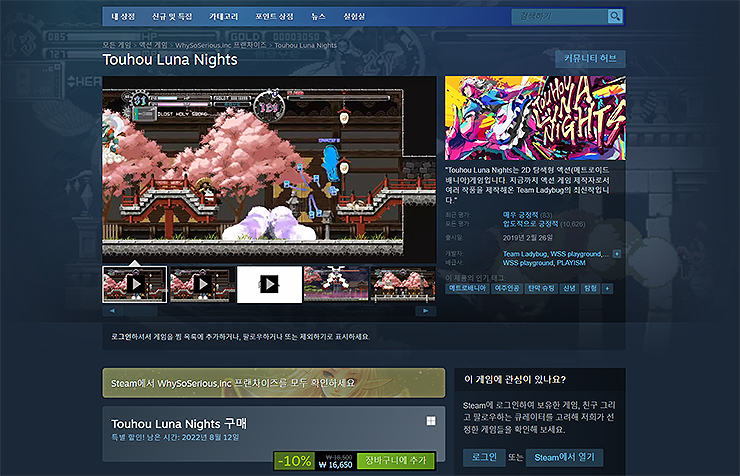This screenshot has height=476, width=740.
Task: Click the store search input field
Action: (560, 17)
